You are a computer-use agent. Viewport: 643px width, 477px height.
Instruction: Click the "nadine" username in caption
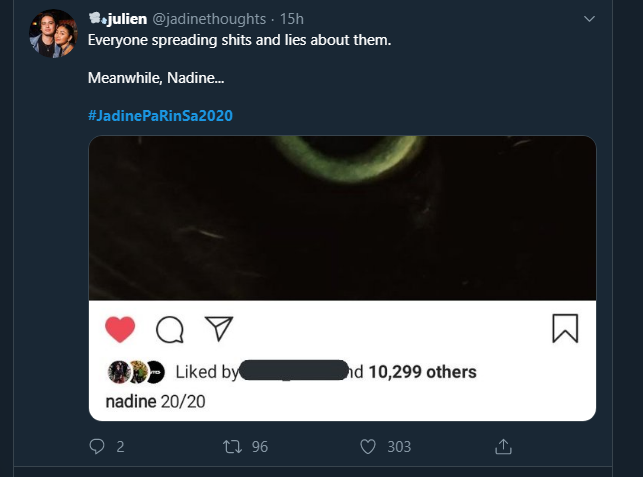click(x=130, y=400)
